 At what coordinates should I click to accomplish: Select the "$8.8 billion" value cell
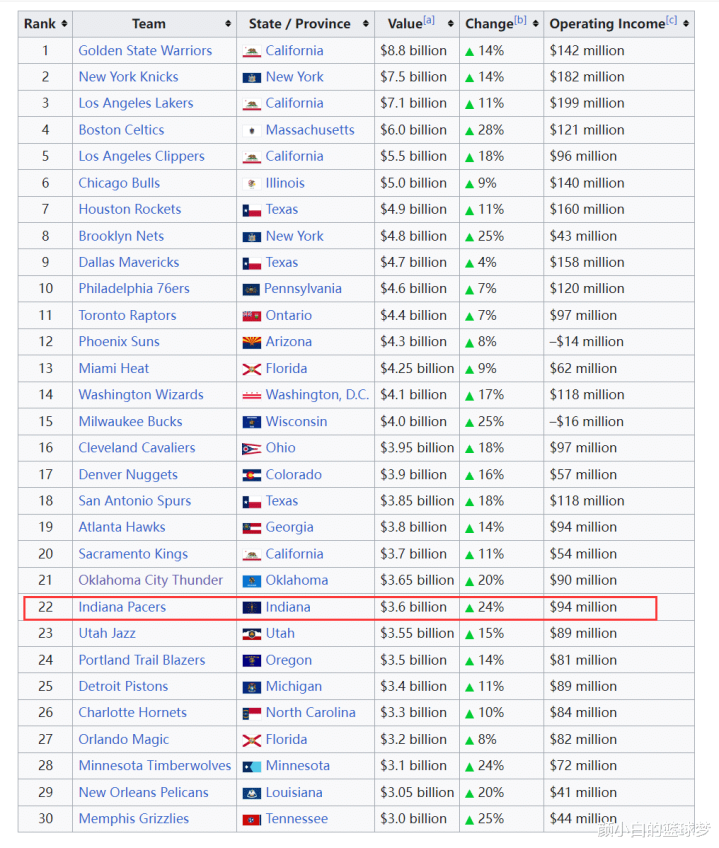click(417, 50)
